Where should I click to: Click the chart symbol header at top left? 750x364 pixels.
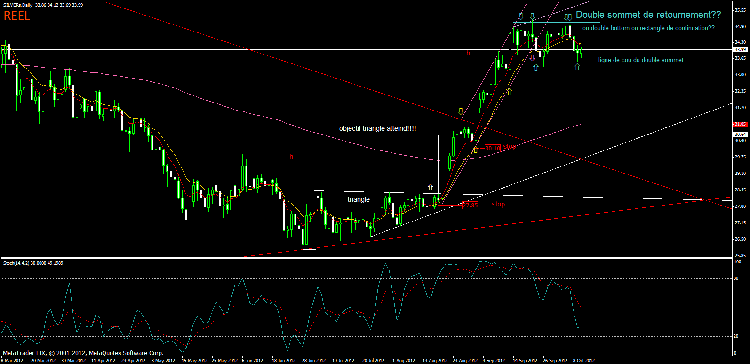coord(43,4)
